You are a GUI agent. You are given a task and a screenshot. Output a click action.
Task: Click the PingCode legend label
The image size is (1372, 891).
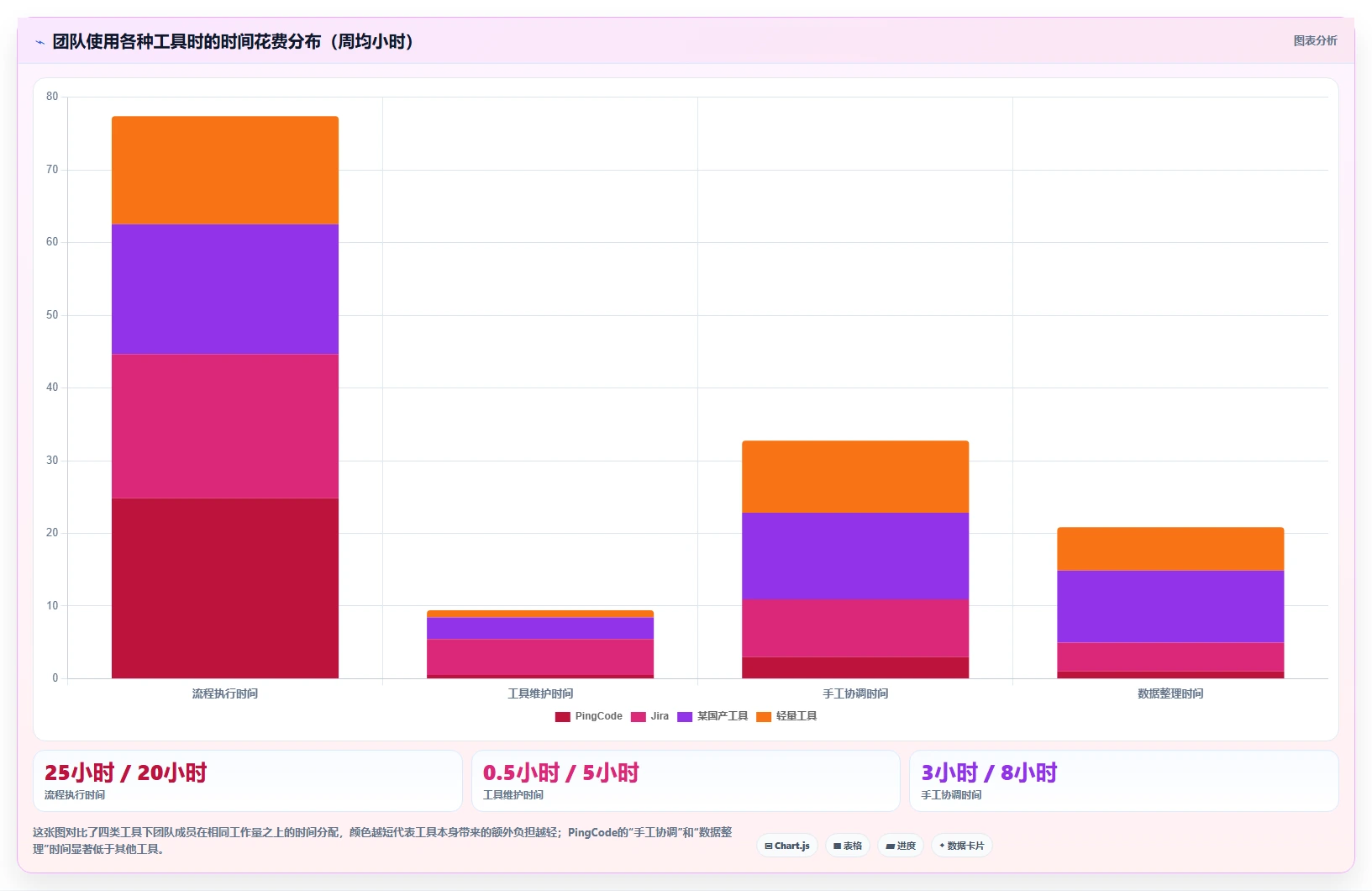click(598, 716)
